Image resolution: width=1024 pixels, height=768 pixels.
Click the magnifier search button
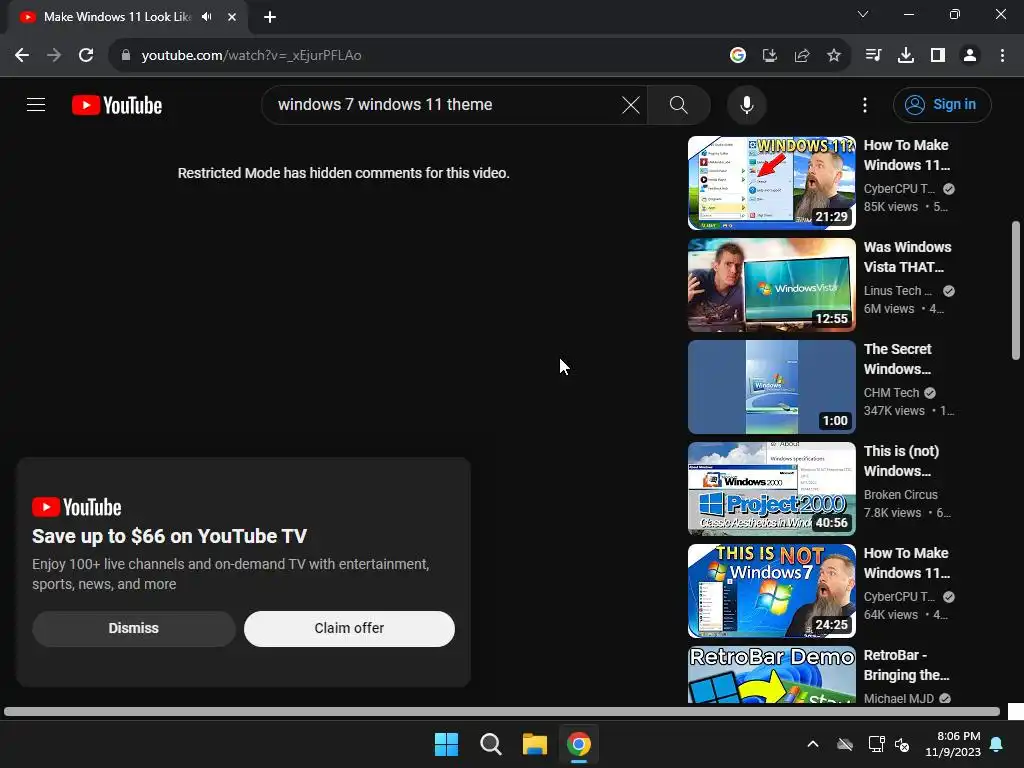pyautogui.click(x=679, y=104)
